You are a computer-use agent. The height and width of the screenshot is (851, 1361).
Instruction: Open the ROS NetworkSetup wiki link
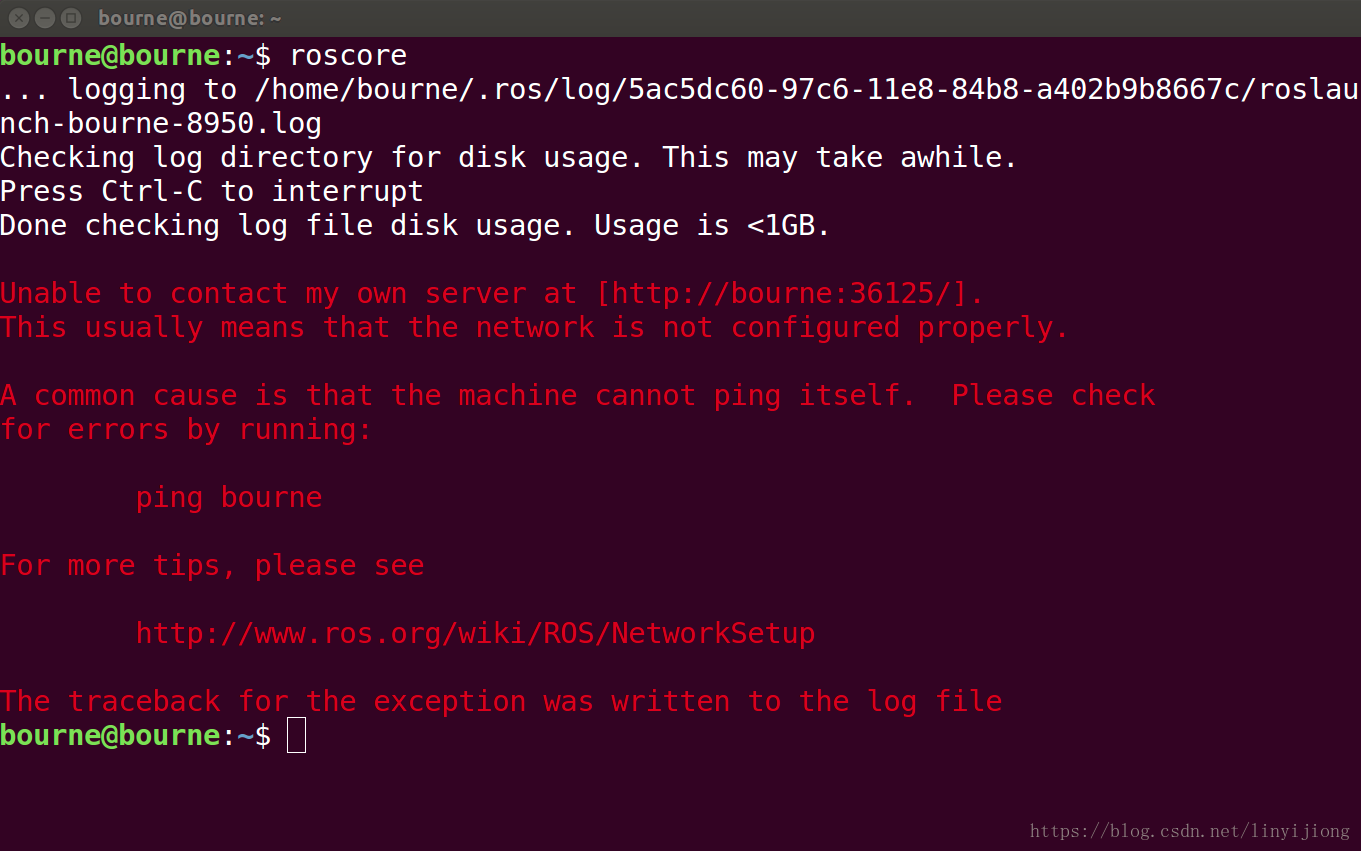475,633
